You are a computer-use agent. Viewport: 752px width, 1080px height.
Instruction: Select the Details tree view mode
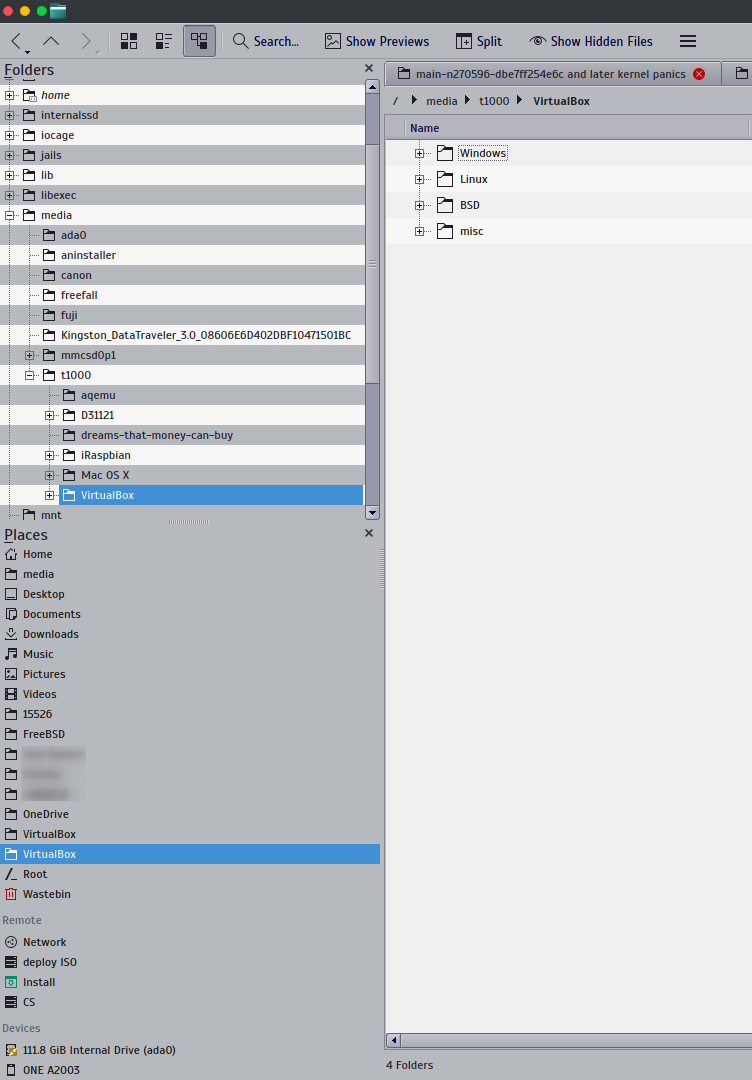[199, 41]
